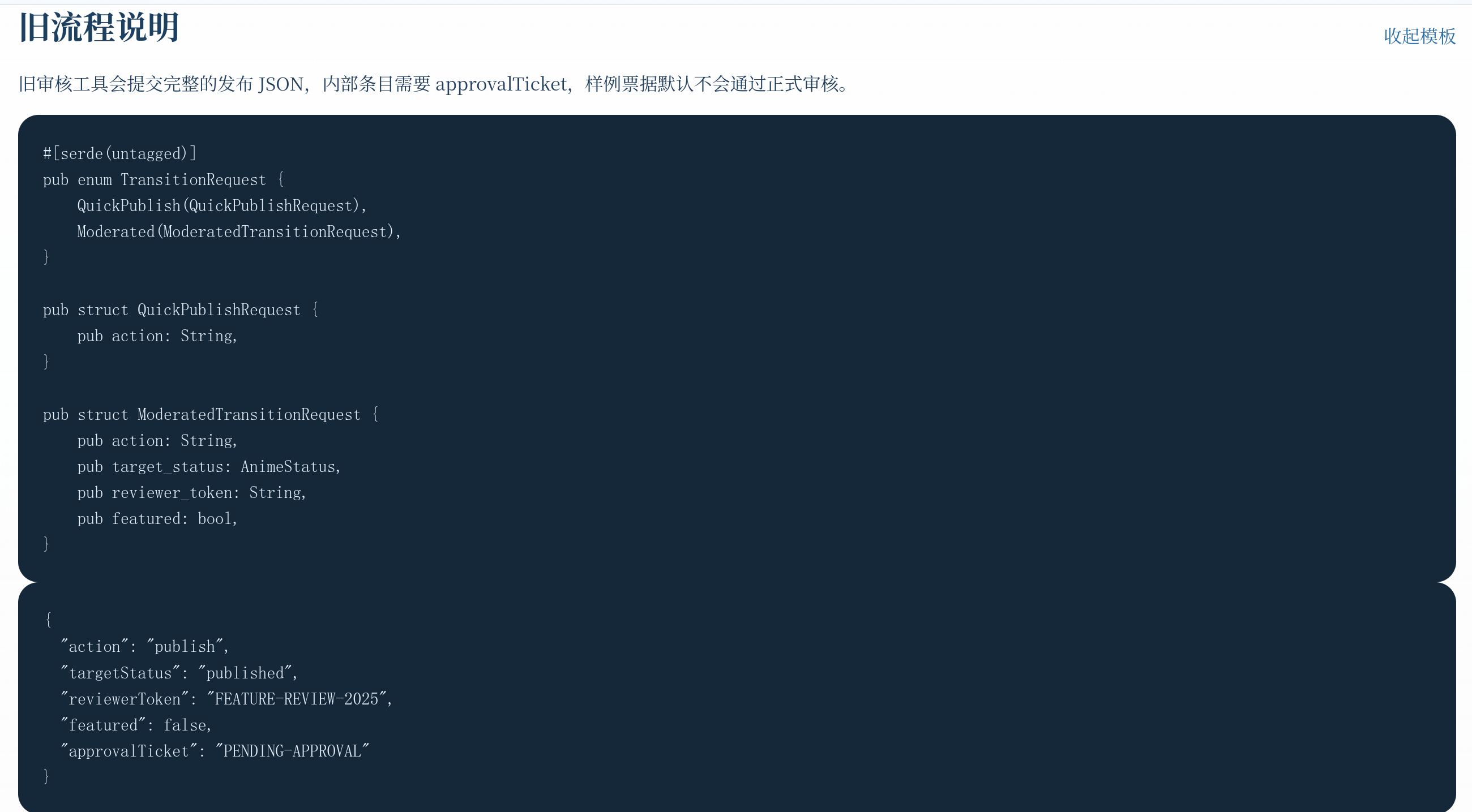The height and width of the screenshot is (812, 1472).
Task: Collapse the template via 收起模板 link
Action: pos(1419,36)
